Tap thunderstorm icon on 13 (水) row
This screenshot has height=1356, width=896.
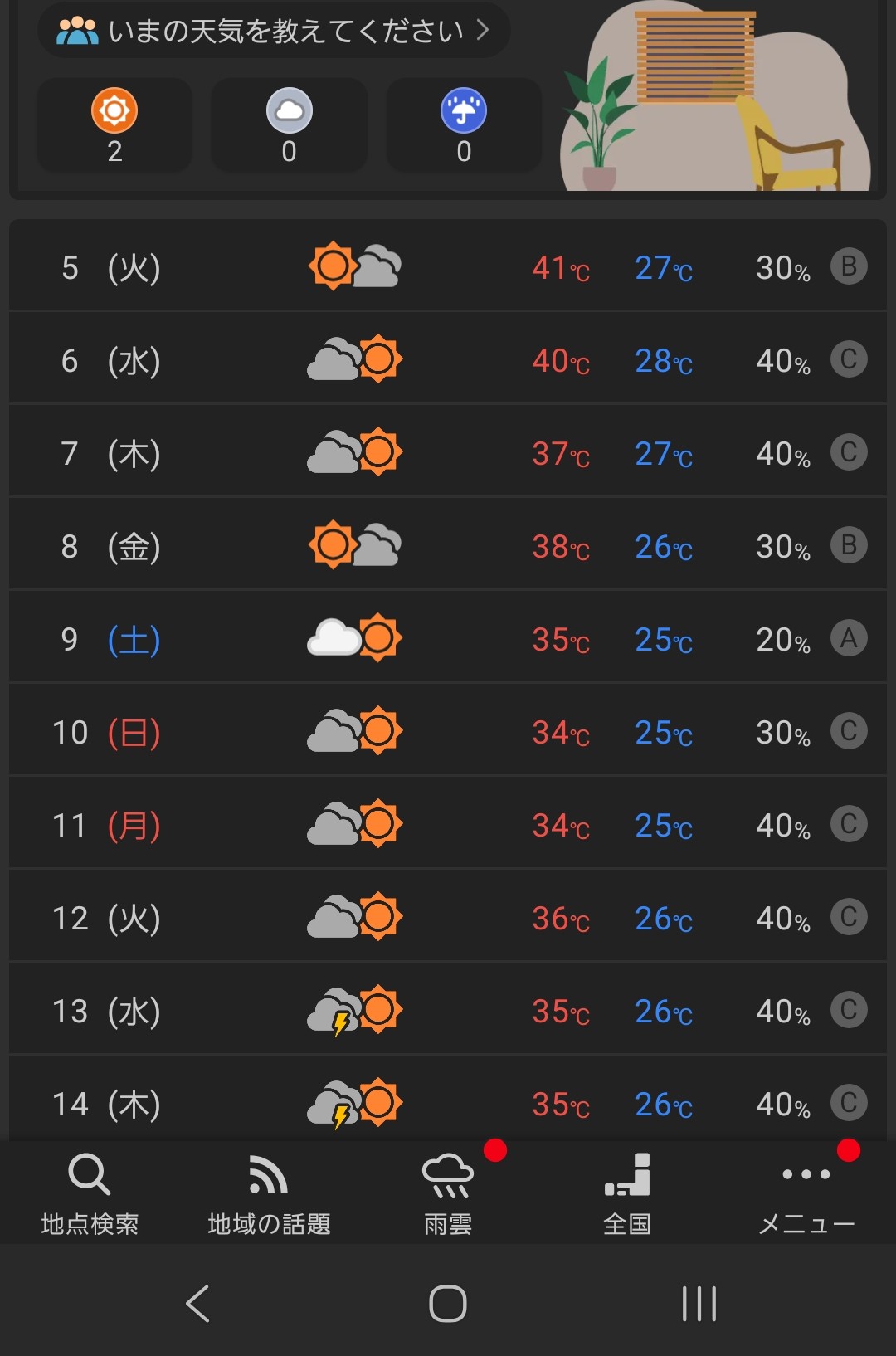pos(355,1011)
